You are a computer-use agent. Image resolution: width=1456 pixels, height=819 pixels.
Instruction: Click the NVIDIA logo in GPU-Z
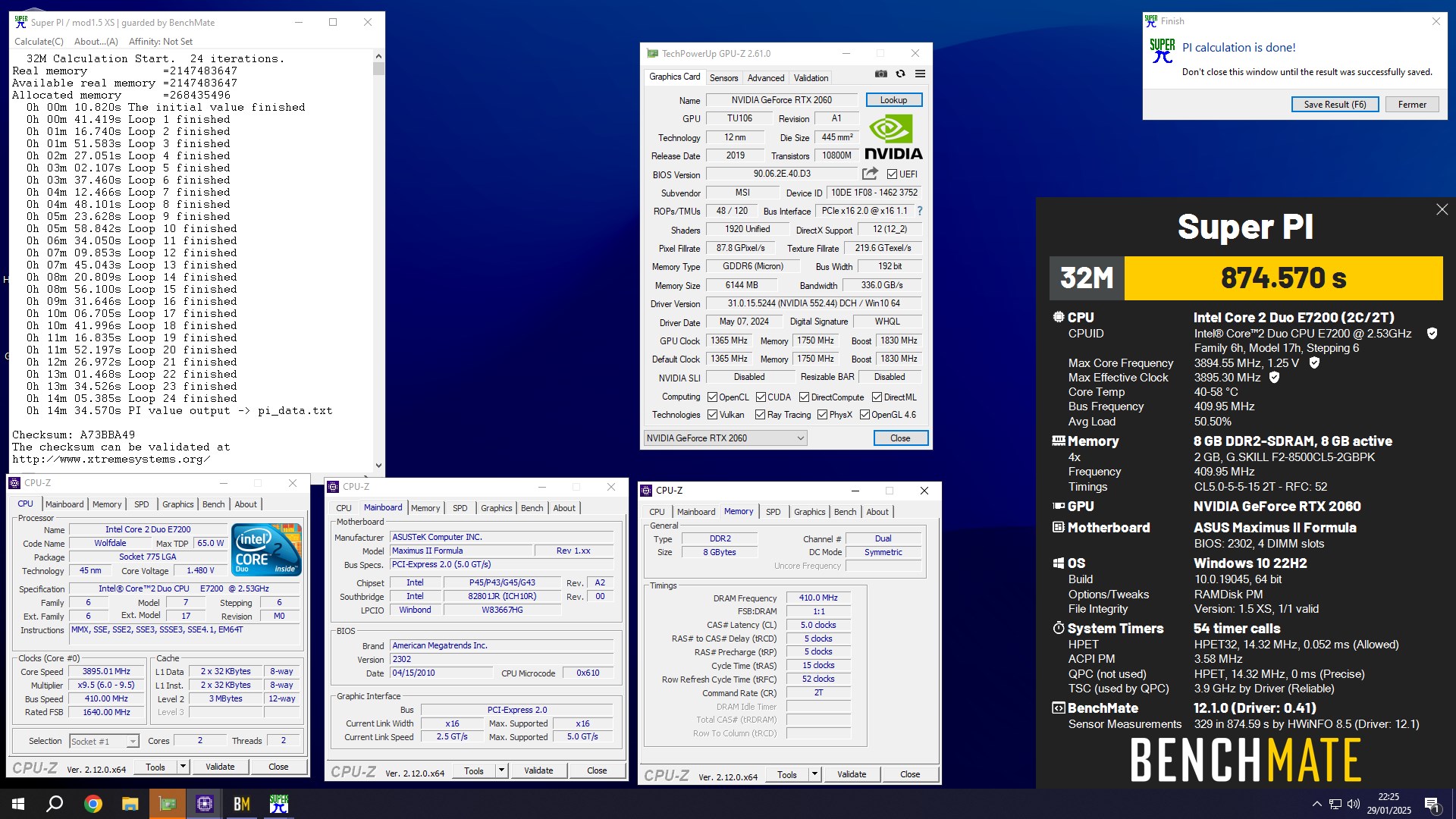(893, 137)
